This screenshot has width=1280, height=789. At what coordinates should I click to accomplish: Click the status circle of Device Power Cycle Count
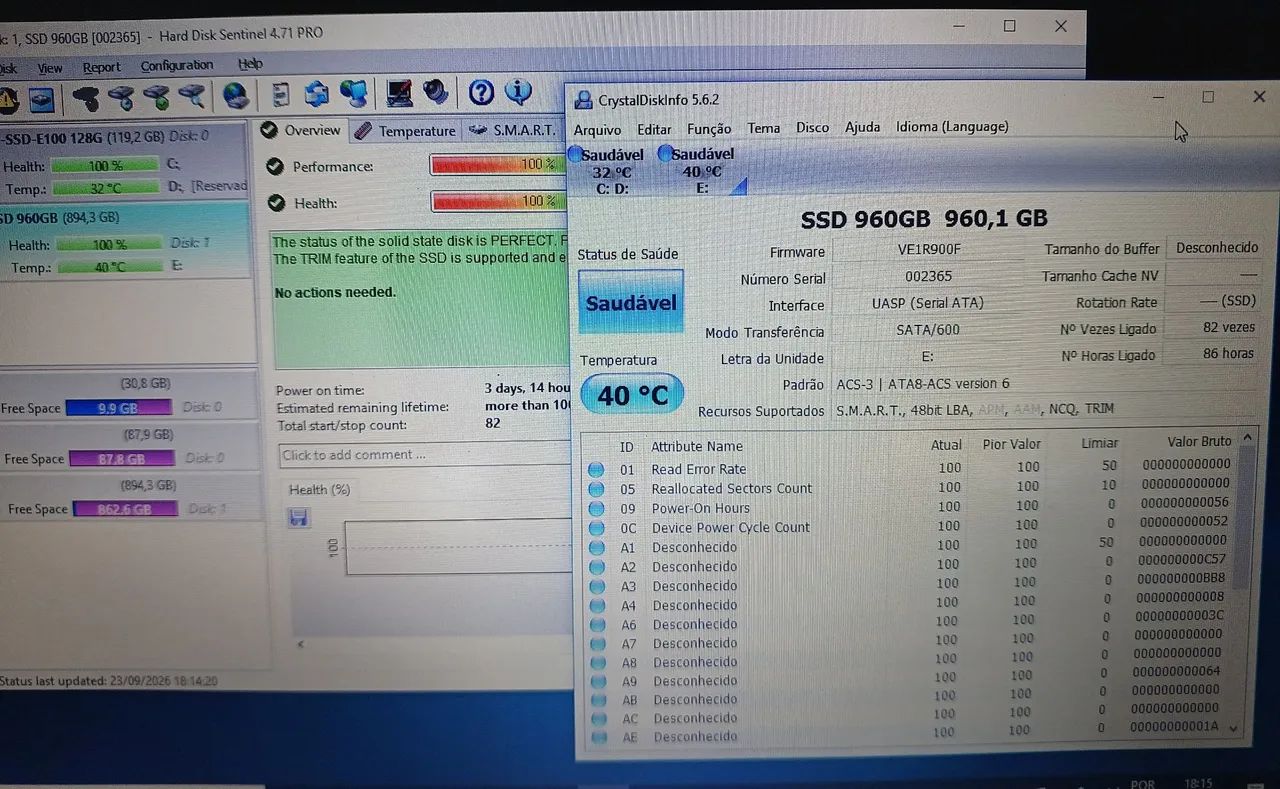coord(596,527)
